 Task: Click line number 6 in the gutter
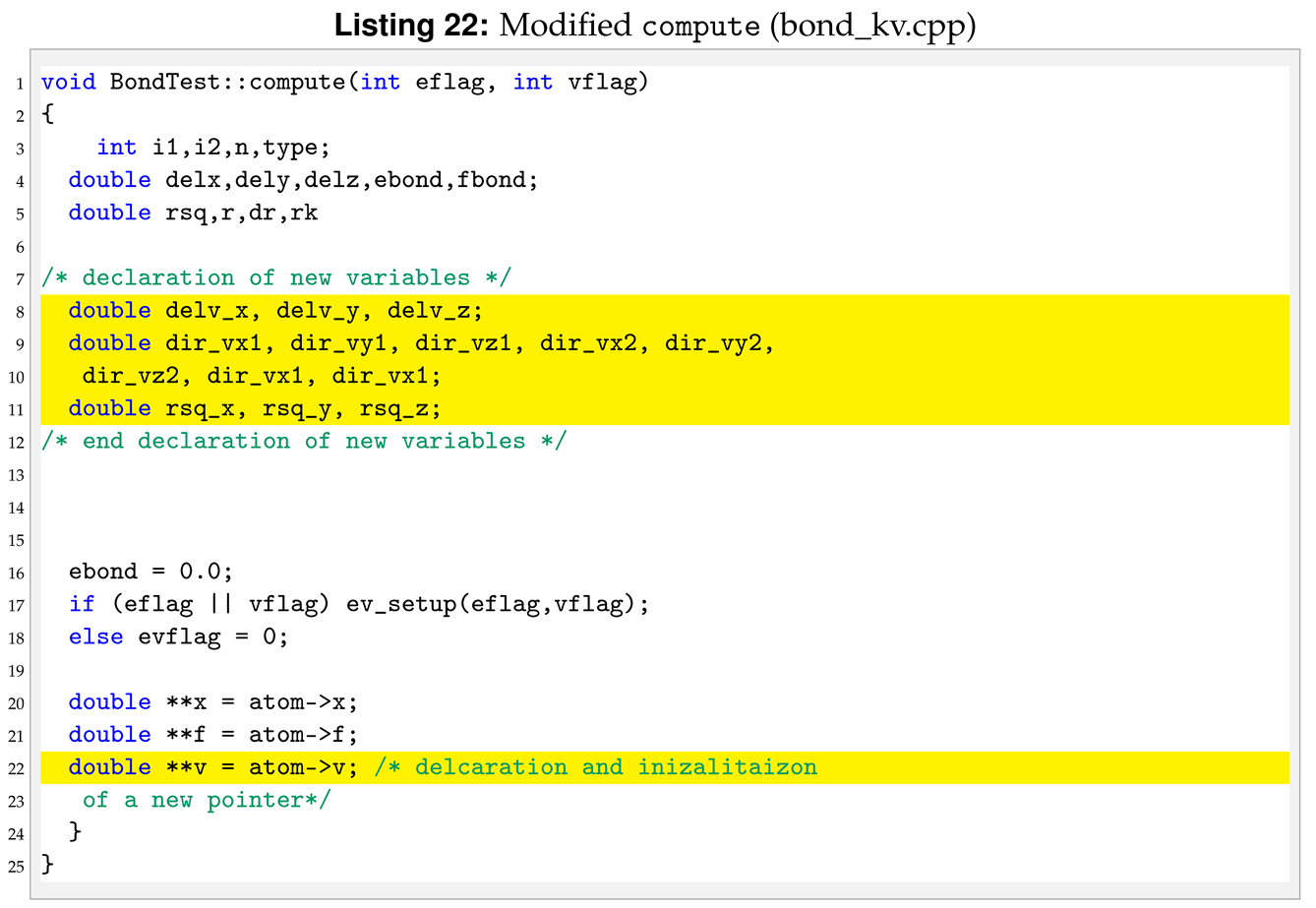(20, 247)
